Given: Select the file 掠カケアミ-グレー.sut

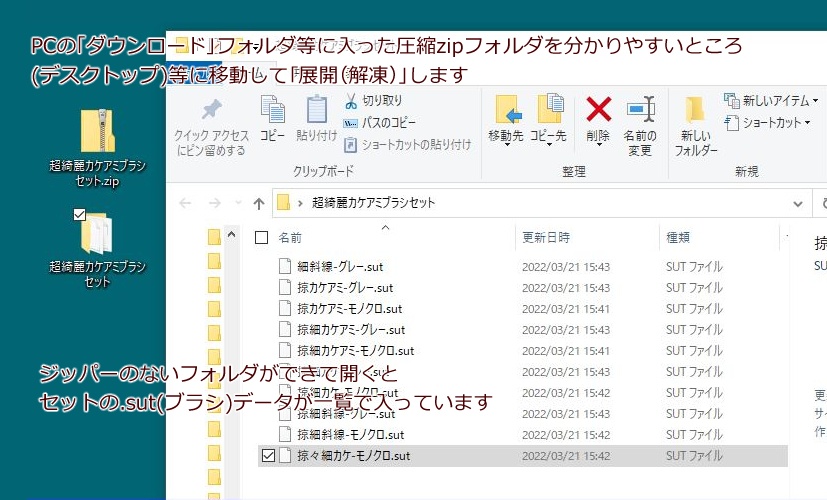Looking at the screenshot, I should pos(345,288).
